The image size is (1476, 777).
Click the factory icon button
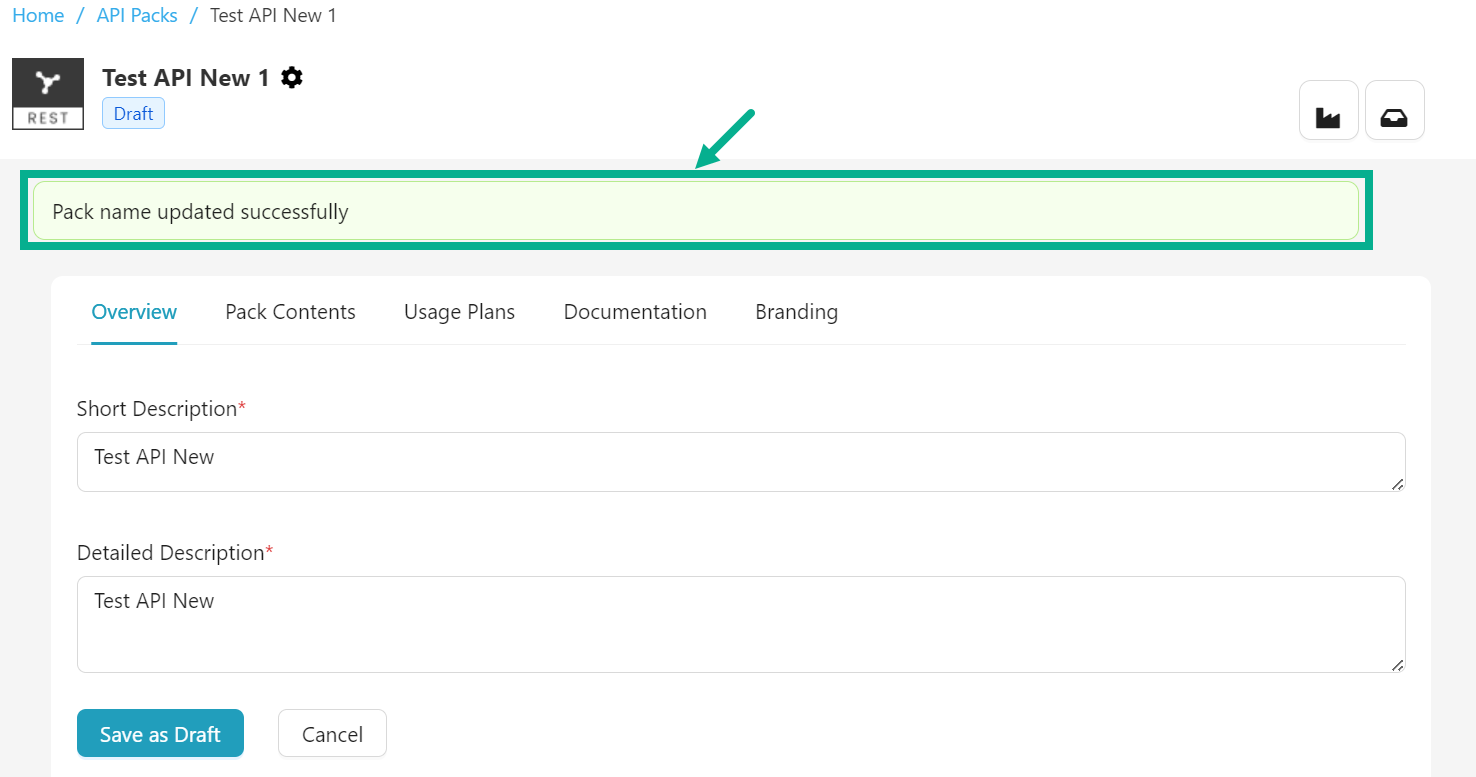tap(1328, 110)
